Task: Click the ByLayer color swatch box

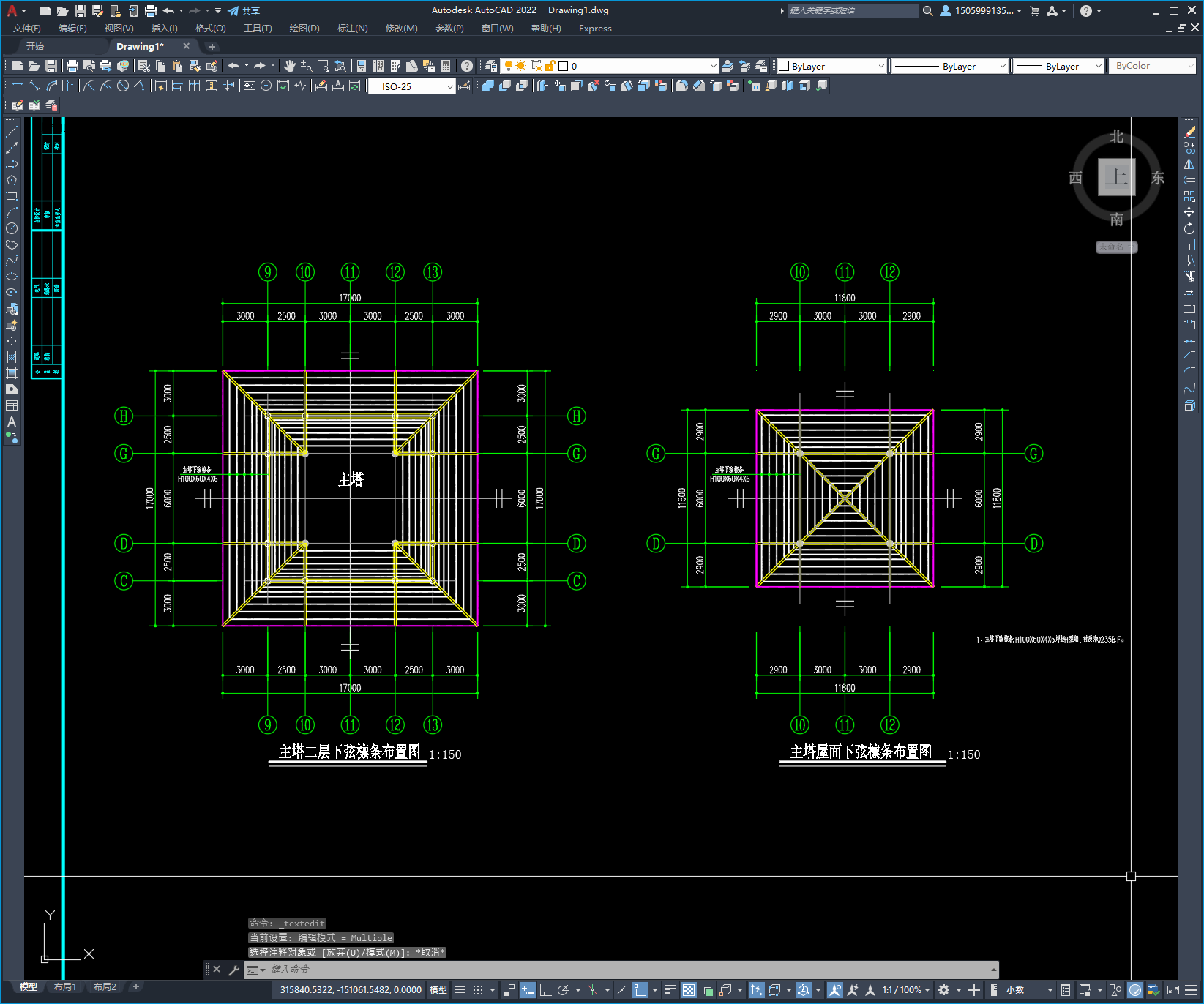Action: point(784,66)
